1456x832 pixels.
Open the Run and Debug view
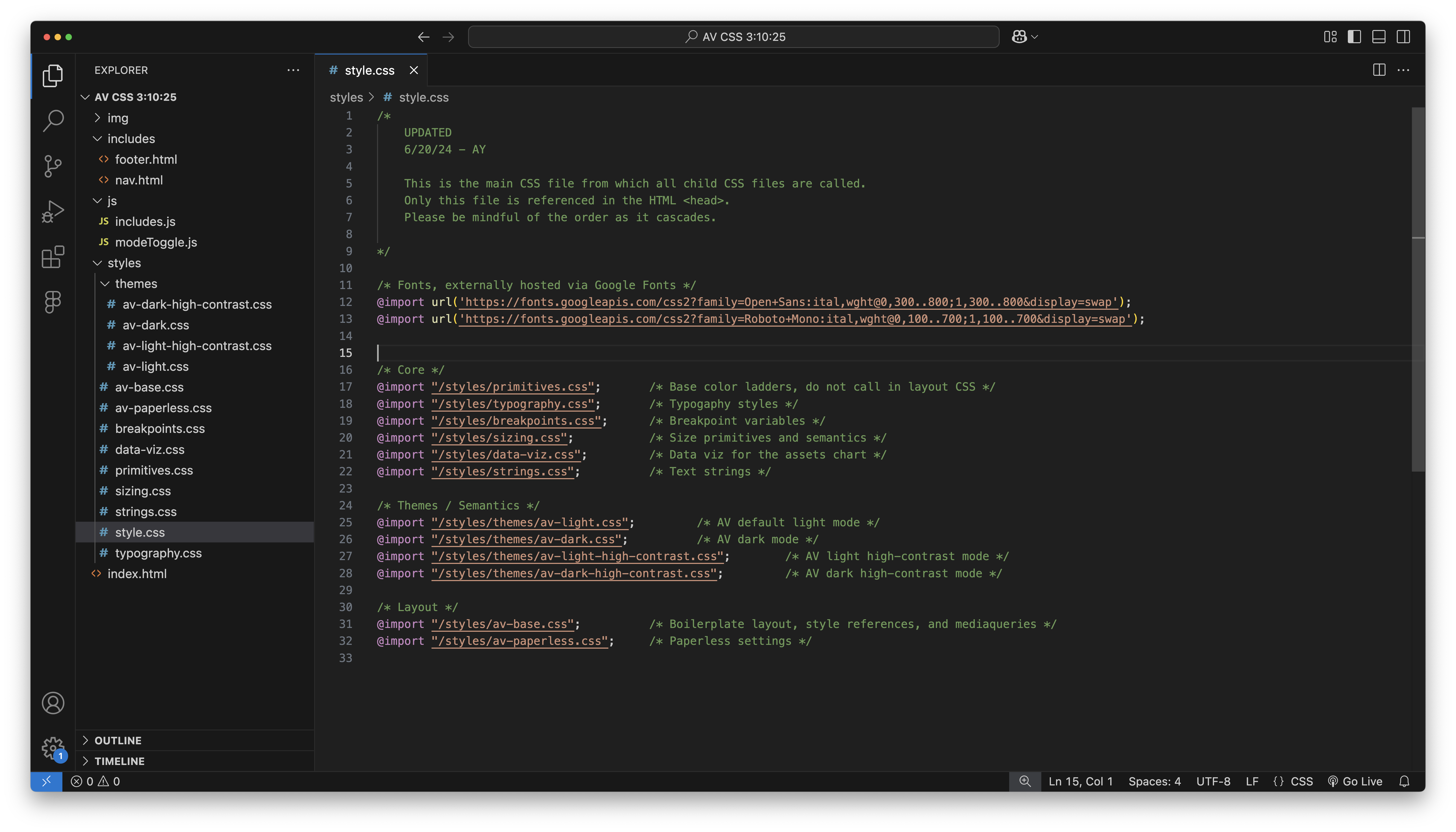(x=53, y=211)
